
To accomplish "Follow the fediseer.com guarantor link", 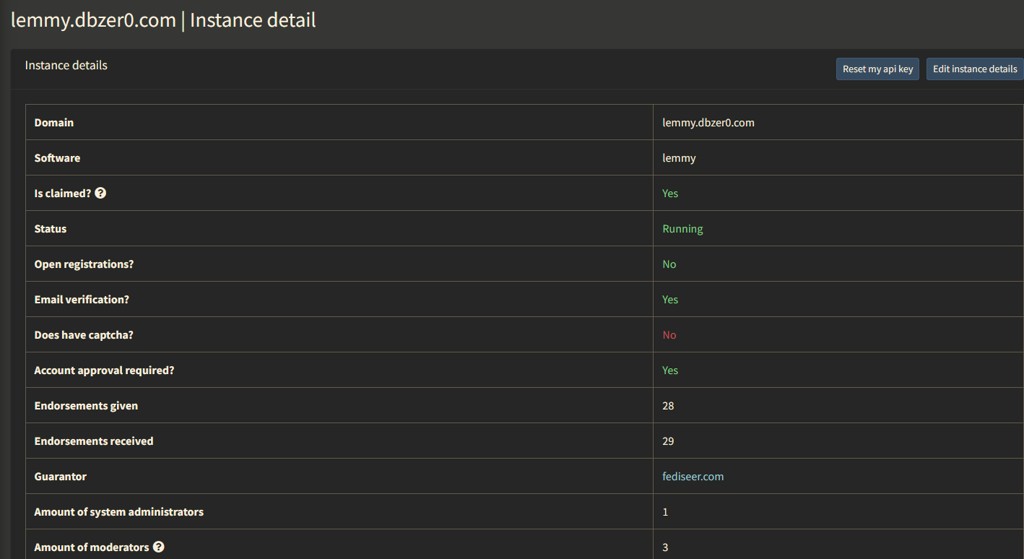I will tap(692, 476).
